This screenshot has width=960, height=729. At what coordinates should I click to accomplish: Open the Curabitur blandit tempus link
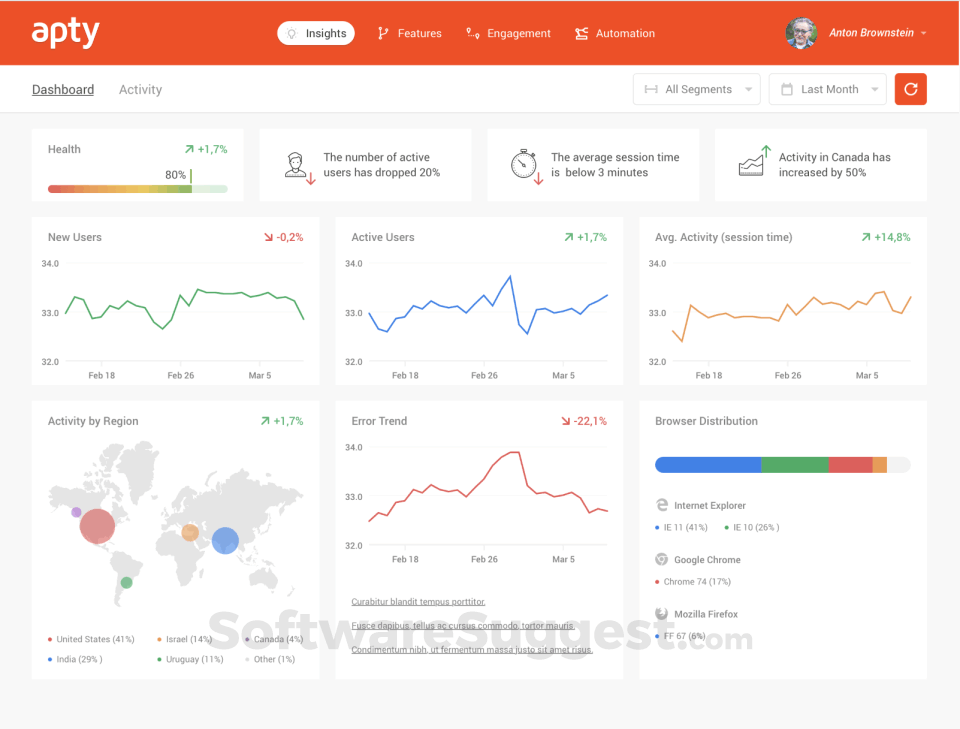pyautogui.click(x=418, y=601)
